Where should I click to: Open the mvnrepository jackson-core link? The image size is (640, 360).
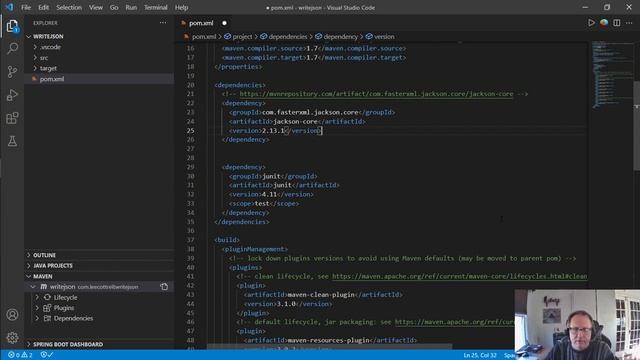pyautogui.click(x=376, y=94)
